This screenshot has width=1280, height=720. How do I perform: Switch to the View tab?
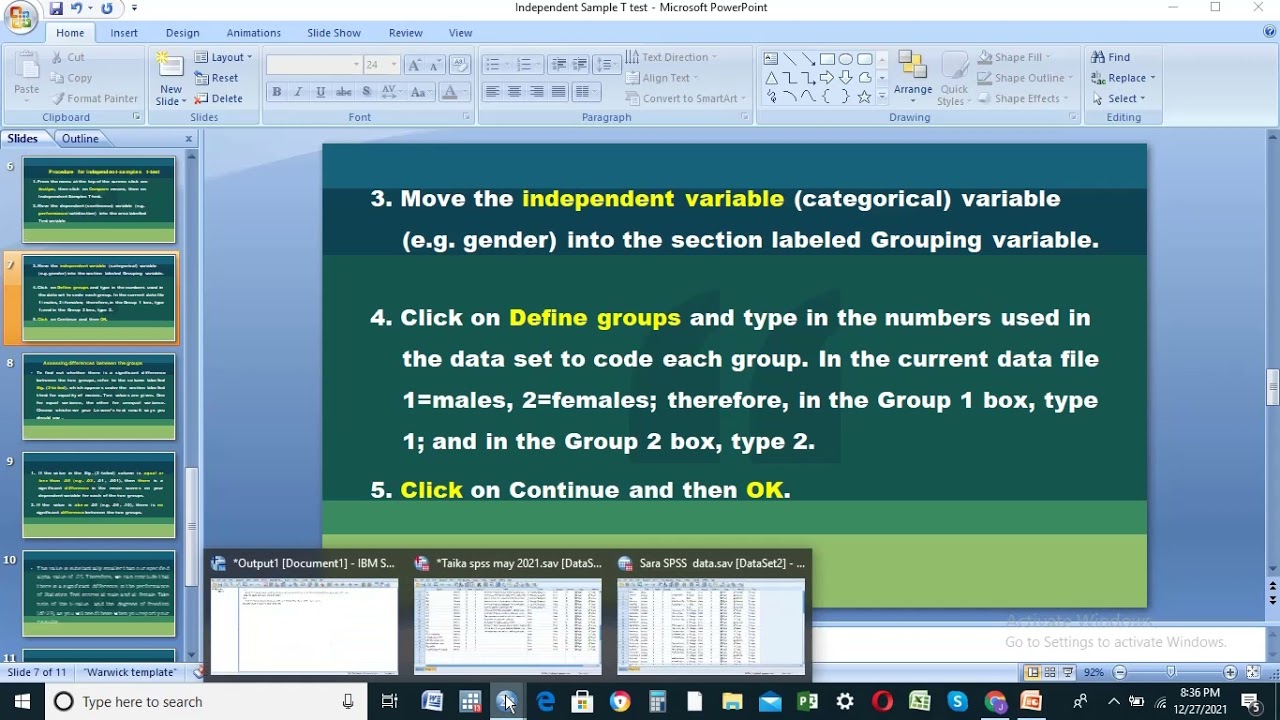click(460, 33)
